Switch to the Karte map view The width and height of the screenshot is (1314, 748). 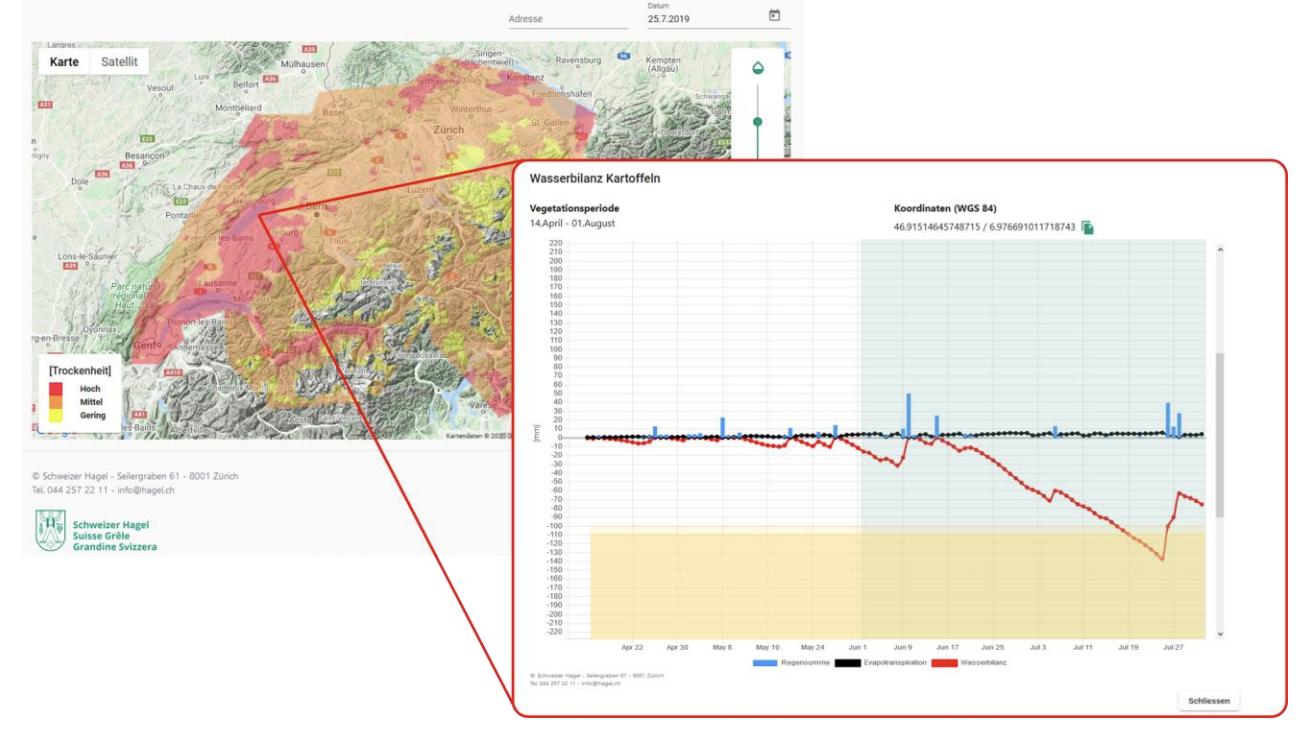(64, 61)
